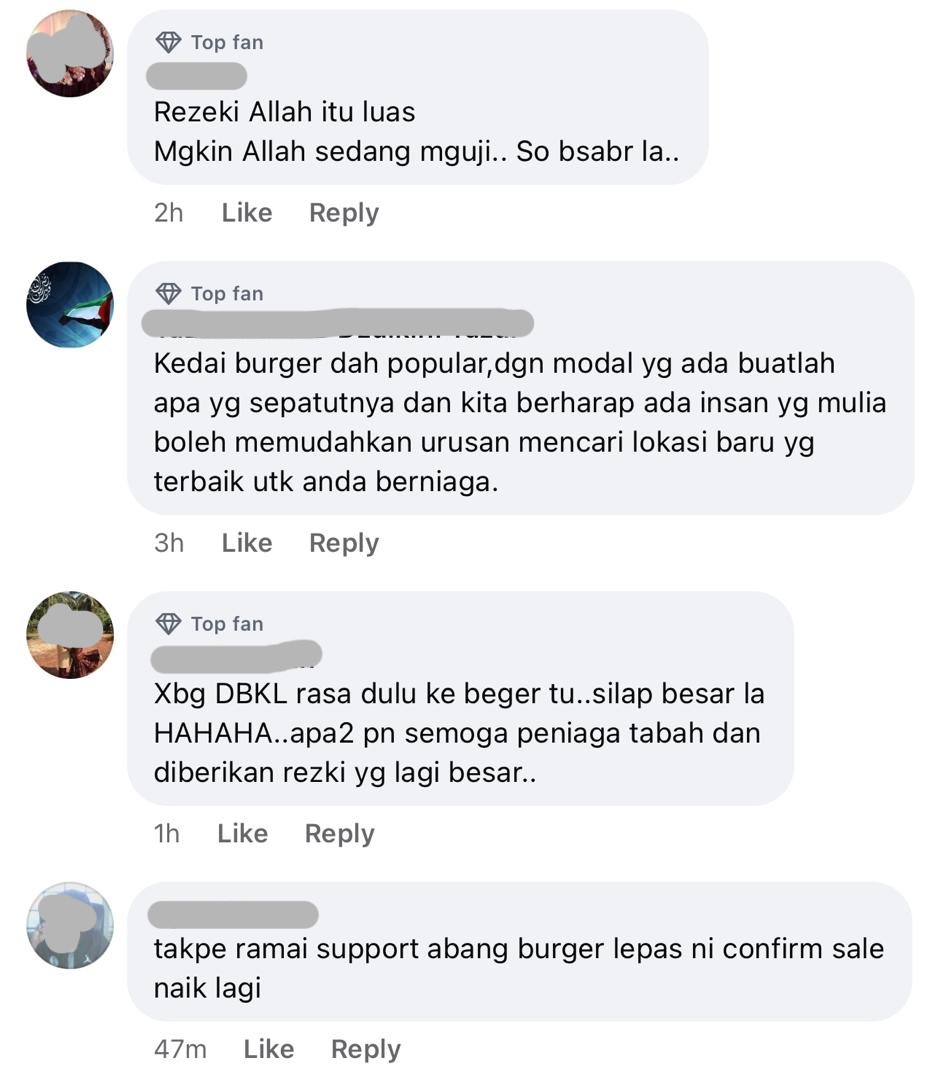The image size is (941, 1080).
Task: Click the 47m timestamp link
Action: coord(180,1049)
